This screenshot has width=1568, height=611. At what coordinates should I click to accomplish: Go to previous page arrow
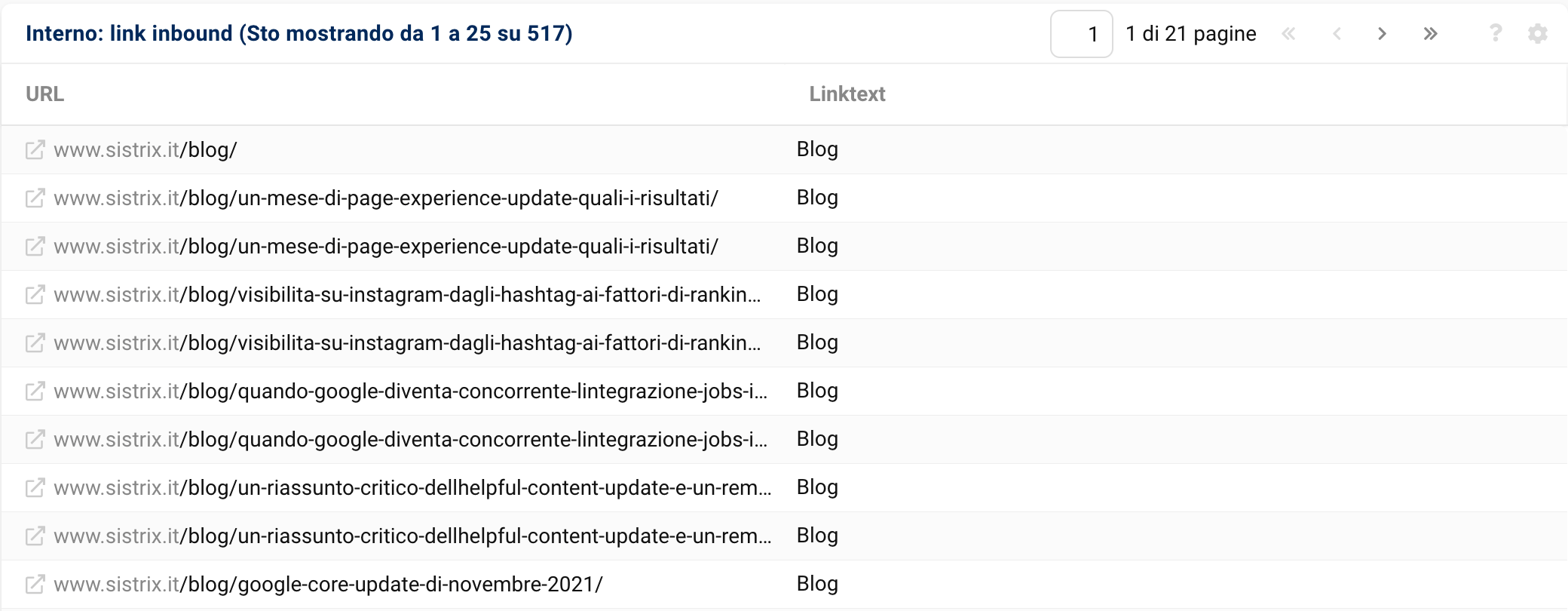1337,33
